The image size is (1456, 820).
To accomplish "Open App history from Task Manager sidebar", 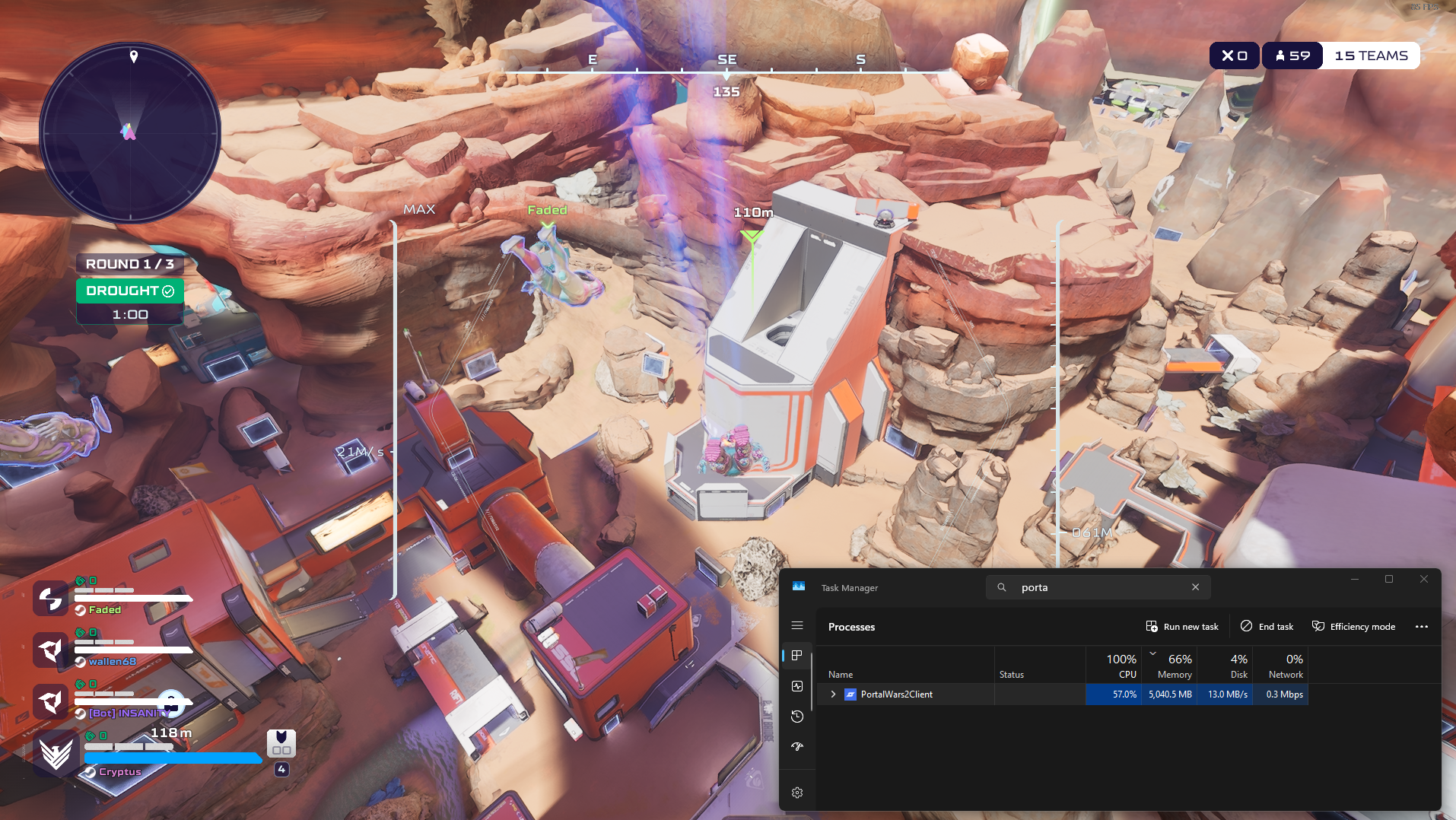I will 797,717.
